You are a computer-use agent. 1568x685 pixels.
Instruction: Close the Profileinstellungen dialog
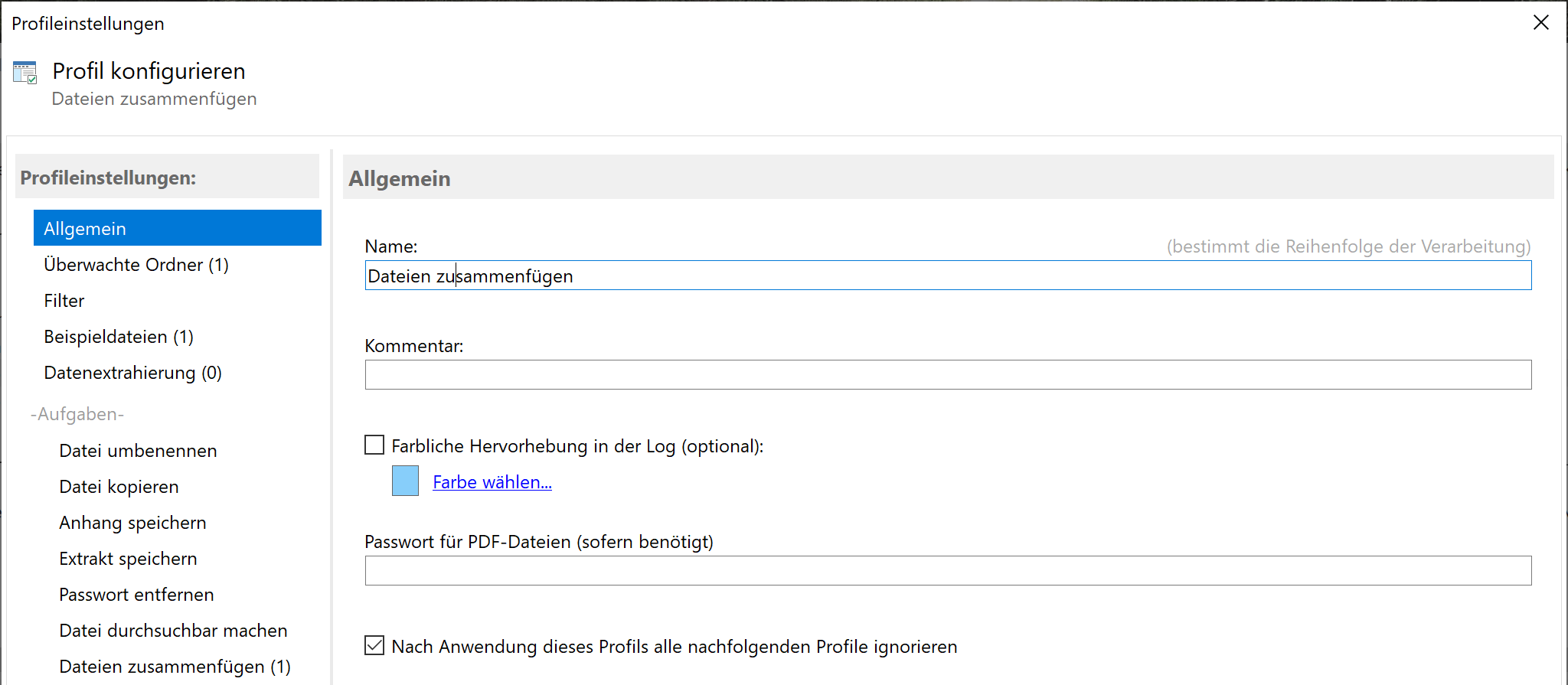tap(1541, 23)
